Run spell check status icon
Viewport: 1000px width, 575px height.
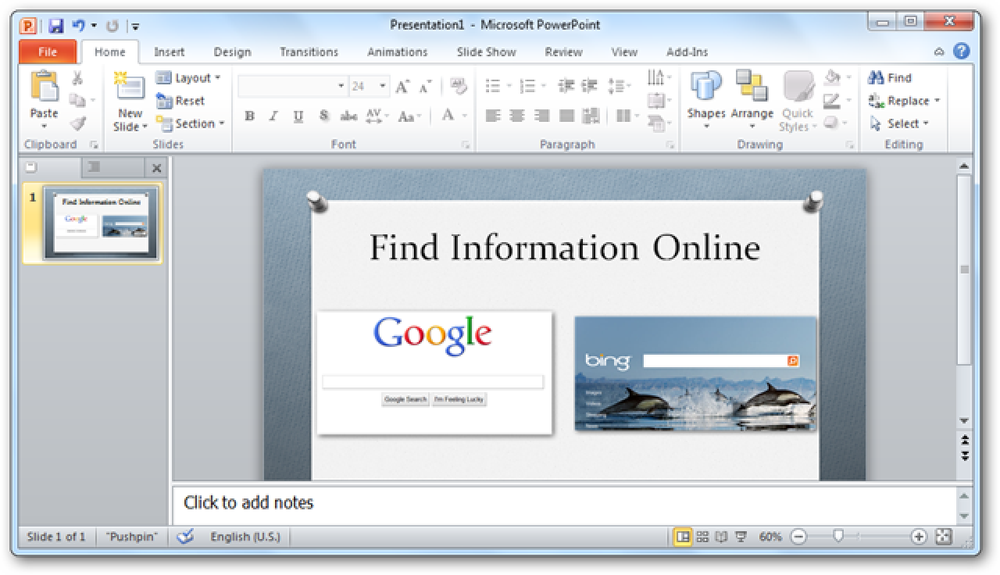click(x=186, y=537)
